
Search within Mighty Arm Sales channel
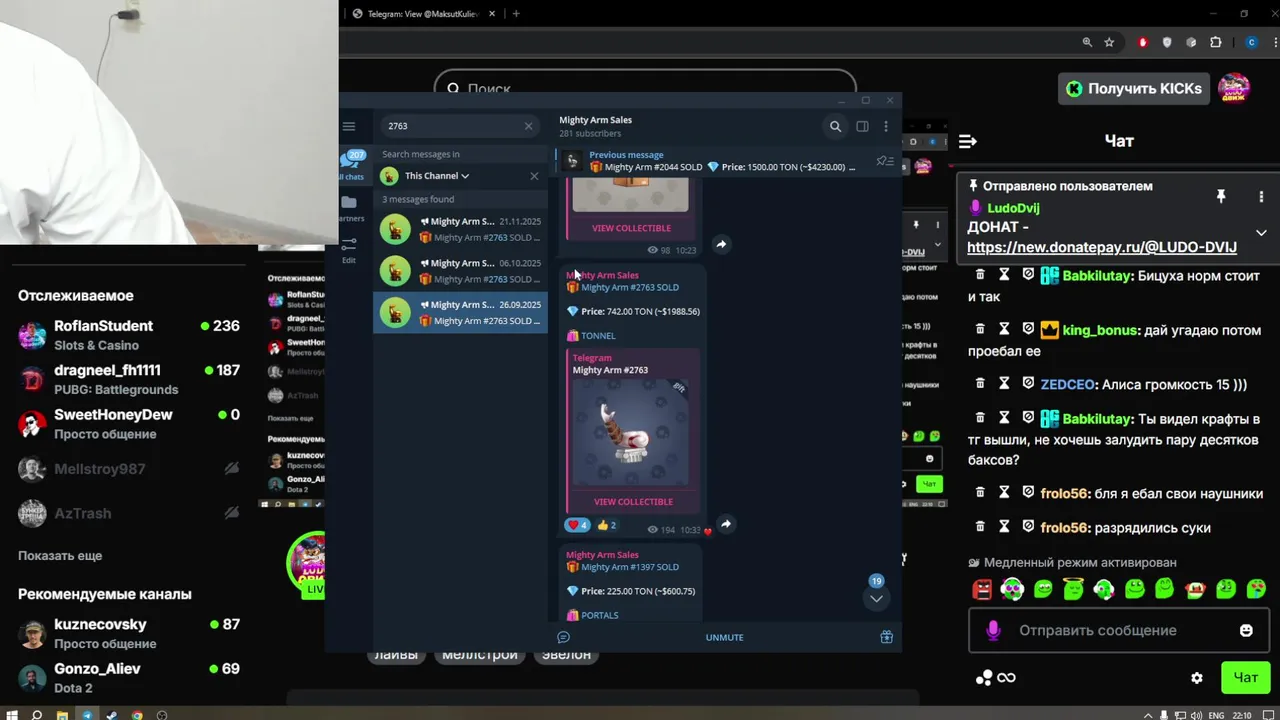(x=835, y=126)
